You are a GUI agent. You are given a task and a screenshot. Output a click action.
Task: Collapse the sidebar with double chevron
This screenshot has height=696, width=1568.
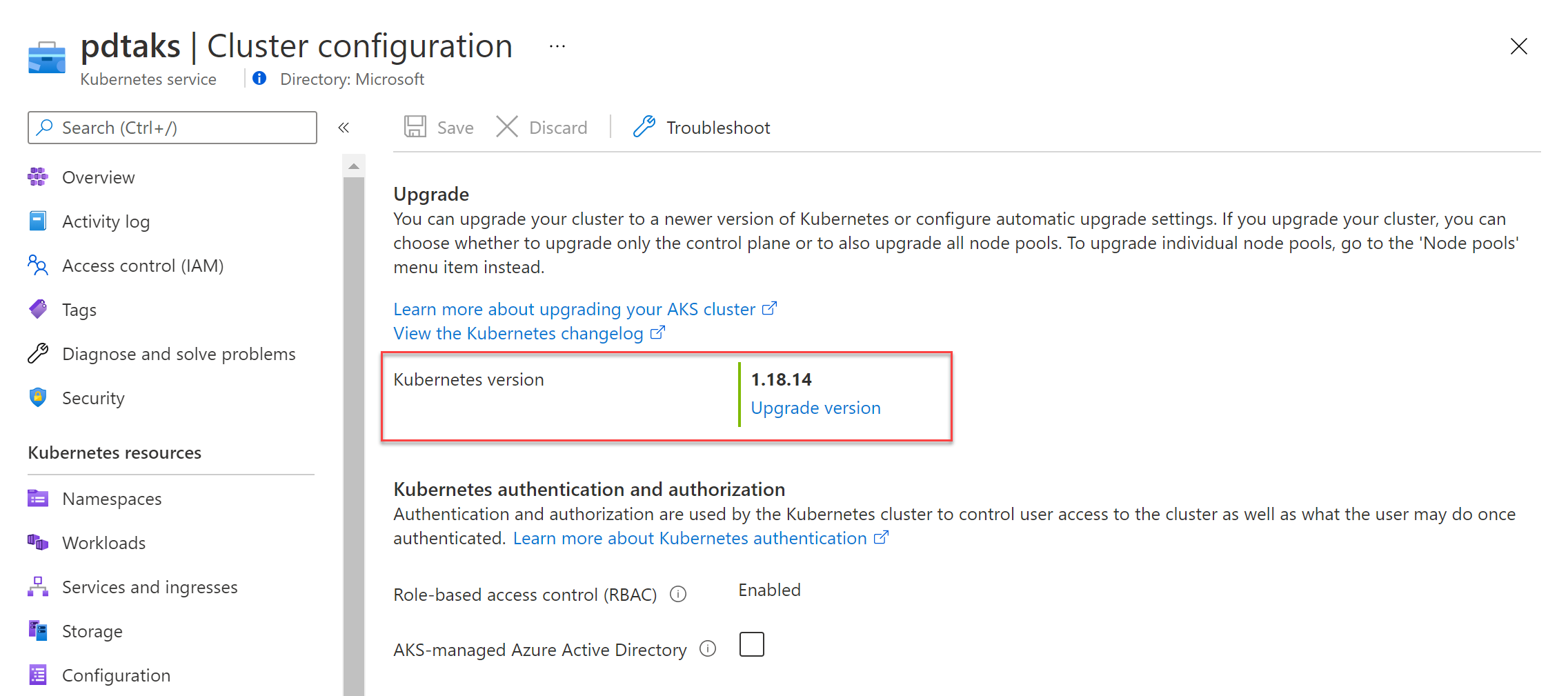click(x=344, y=128)
